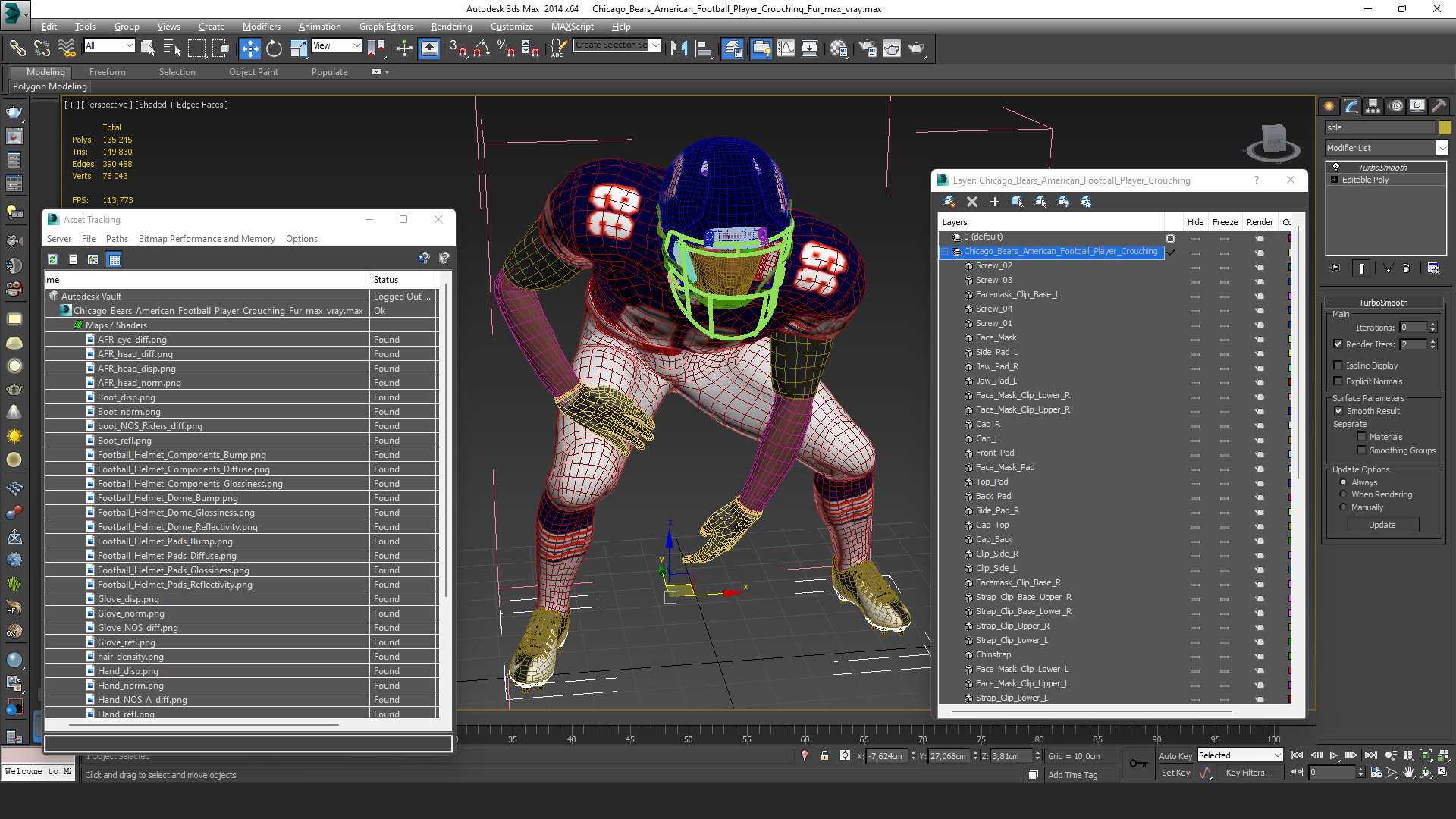Collapse the Chicago_Bears layer tree node
This screenshot has height=819, width=1456.
(x=945, y=252)
